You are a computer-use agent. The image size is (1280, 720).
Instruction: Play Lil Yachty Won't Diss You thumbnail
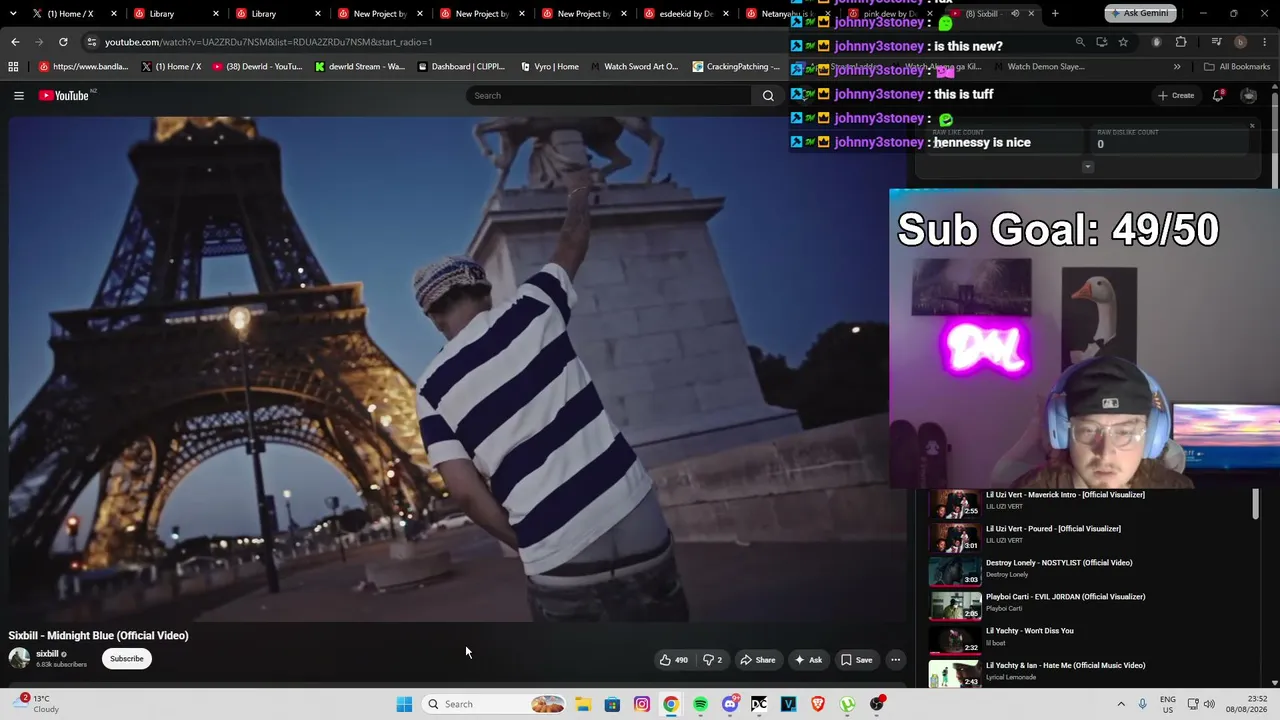[x=955, y=640]
